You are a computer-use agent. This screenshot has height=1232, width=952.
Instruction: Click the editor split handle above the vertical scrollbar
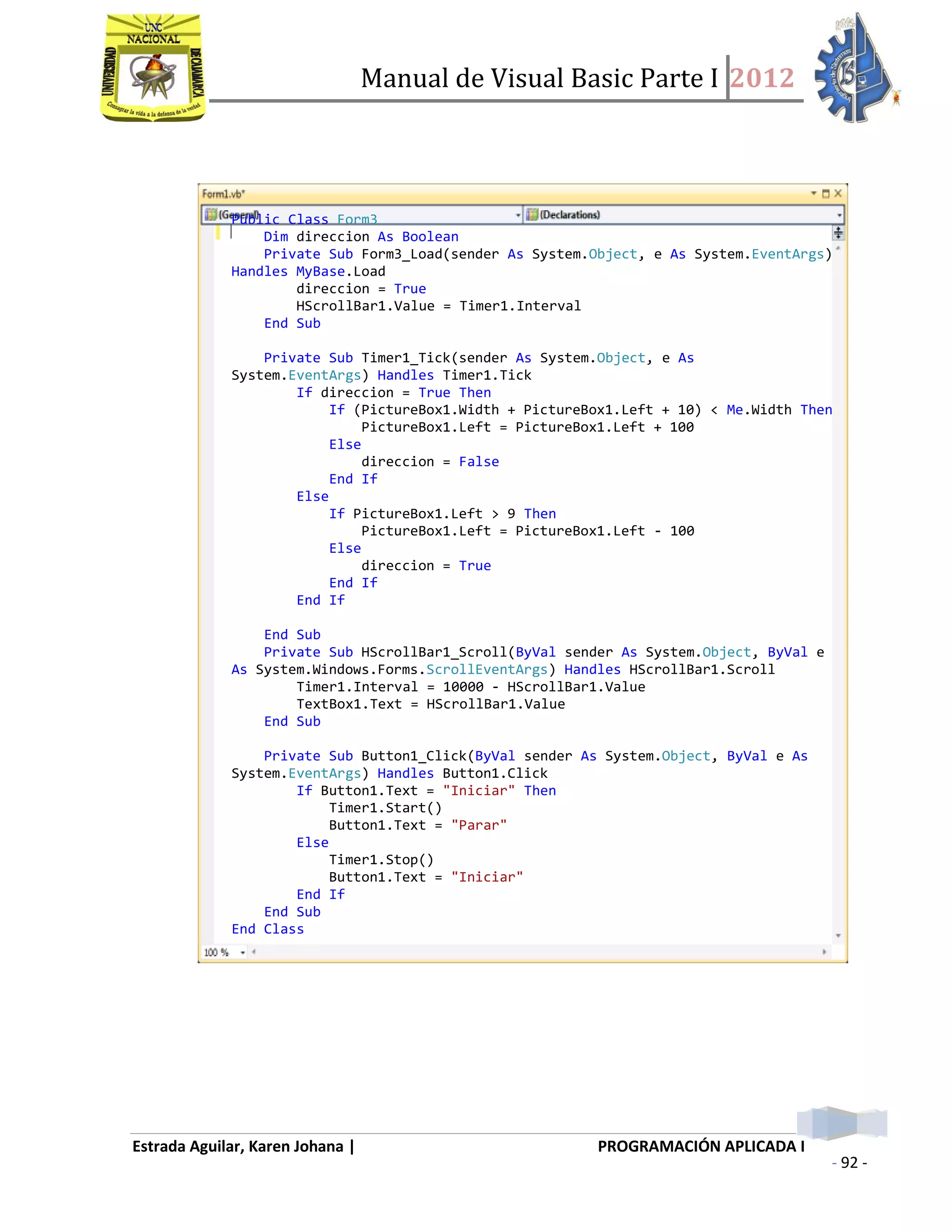coord(838,232)
